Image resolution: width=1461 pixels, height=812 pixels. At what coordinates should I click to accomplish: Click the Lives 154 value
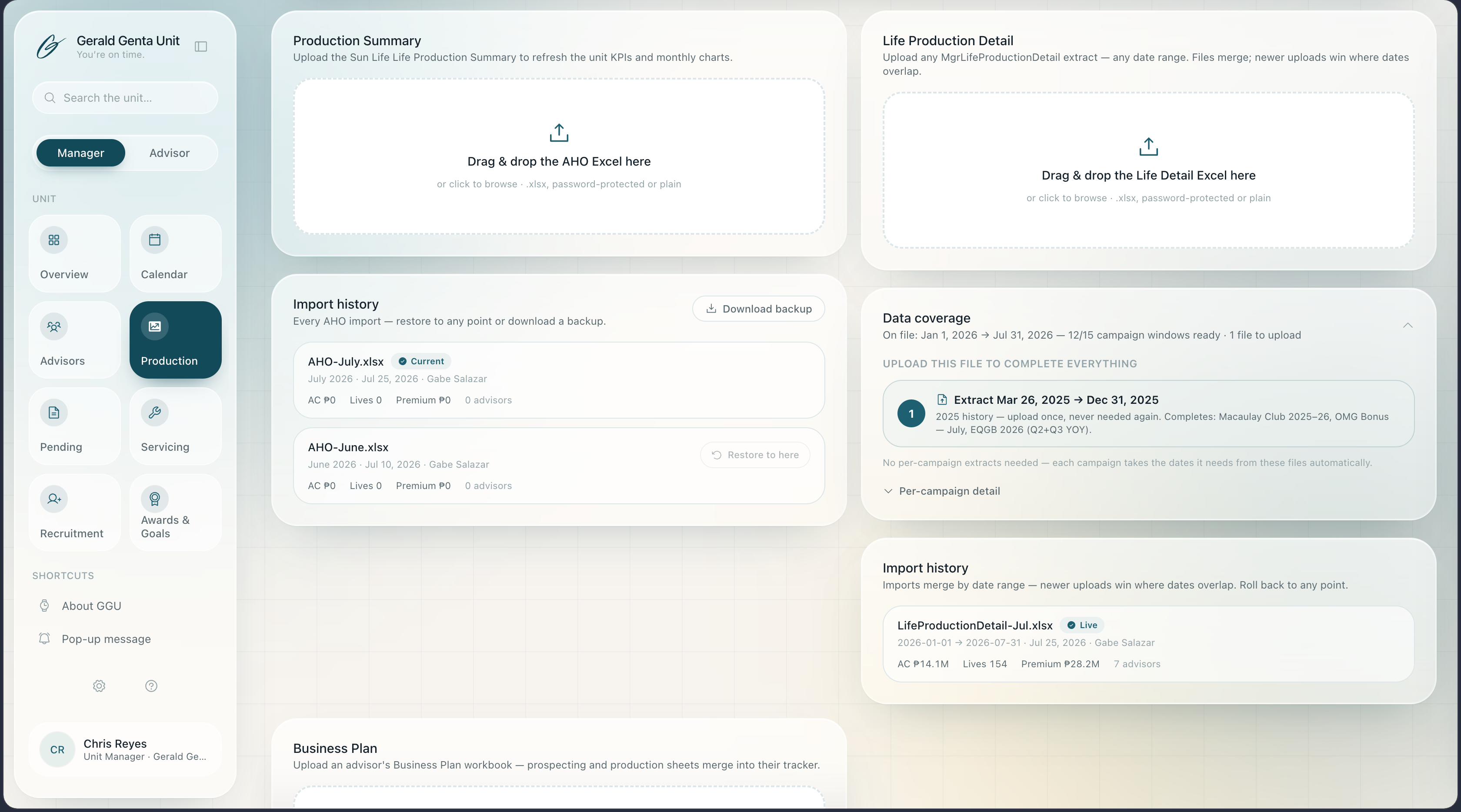coord(984,664)
